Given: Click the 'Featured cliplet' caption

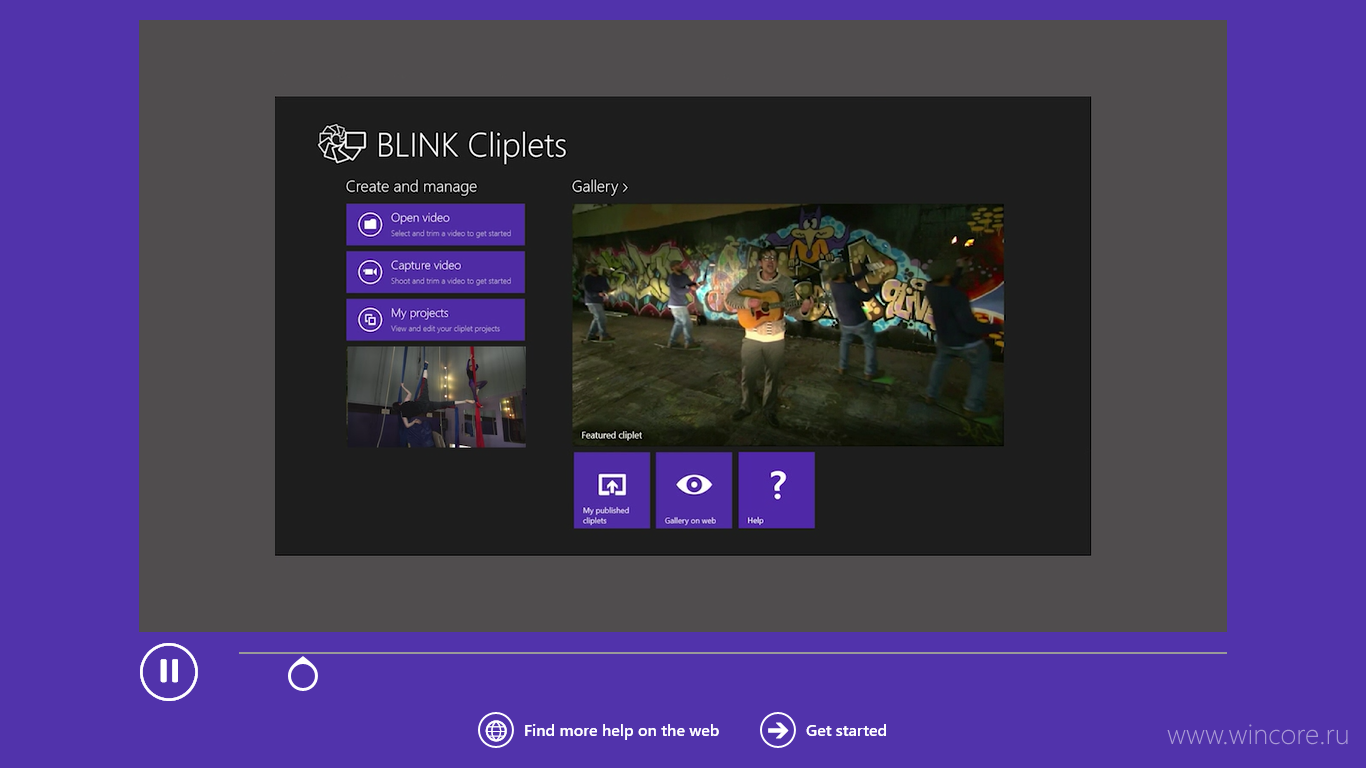Looking at the screenshot, I should point(612,436).
